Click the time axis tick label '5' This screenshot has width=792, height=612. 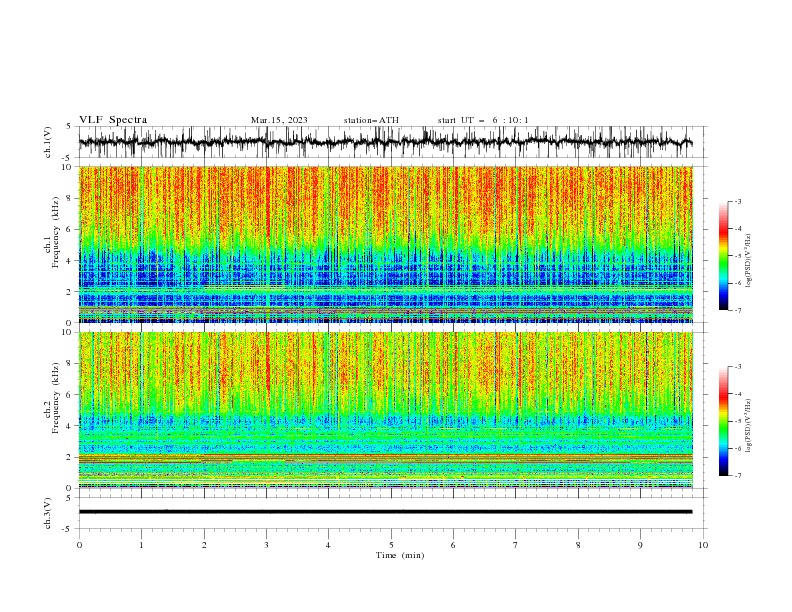(391, 545)
